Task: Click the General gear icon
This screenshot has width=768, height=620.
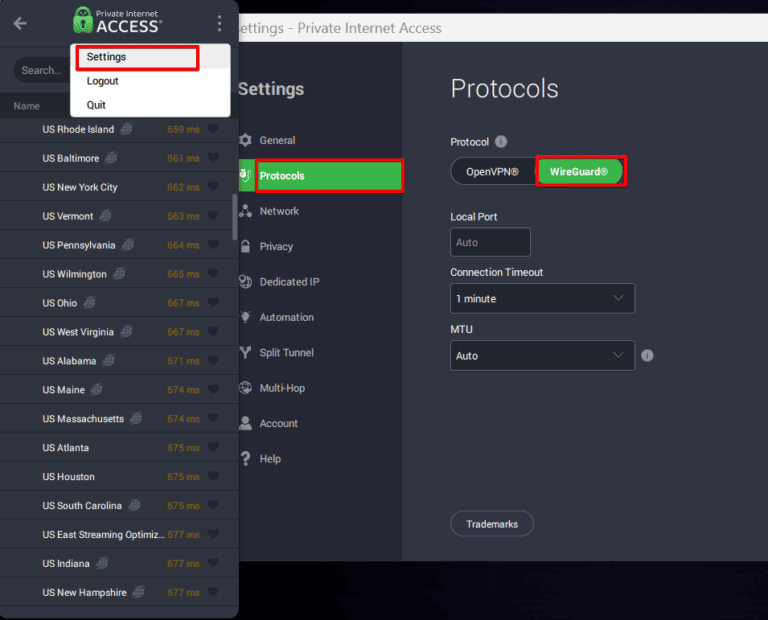Action: point(245,140)
